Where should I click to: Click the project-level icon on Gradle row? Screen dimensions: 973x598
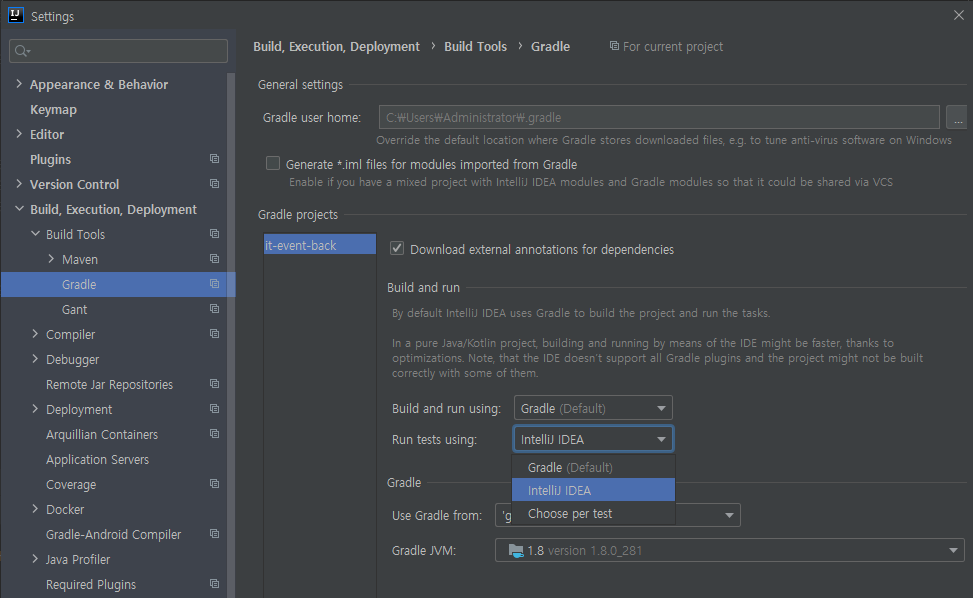tap(215, 283)
